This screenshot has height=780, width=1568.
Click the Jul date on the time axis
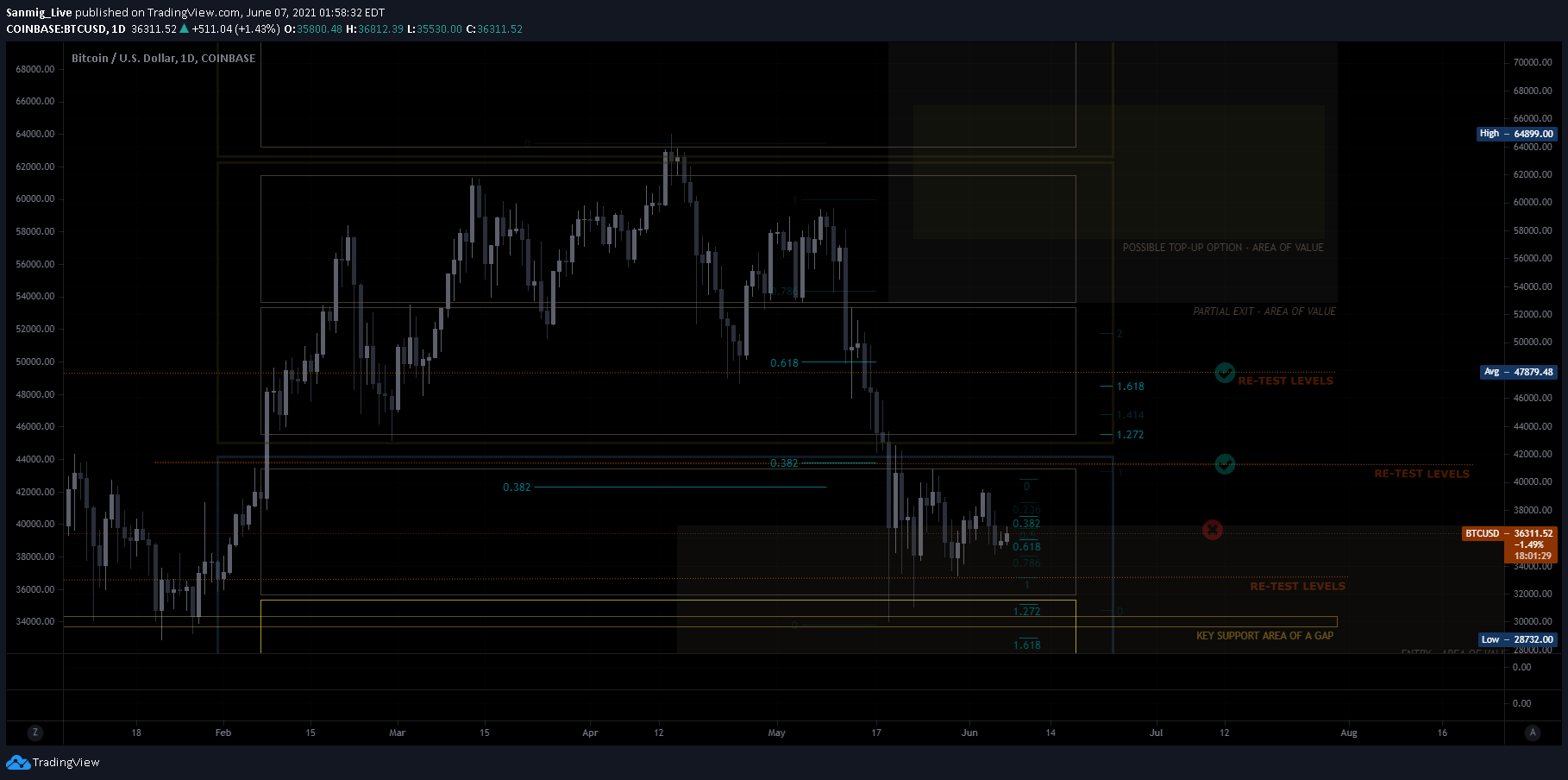1156,733
